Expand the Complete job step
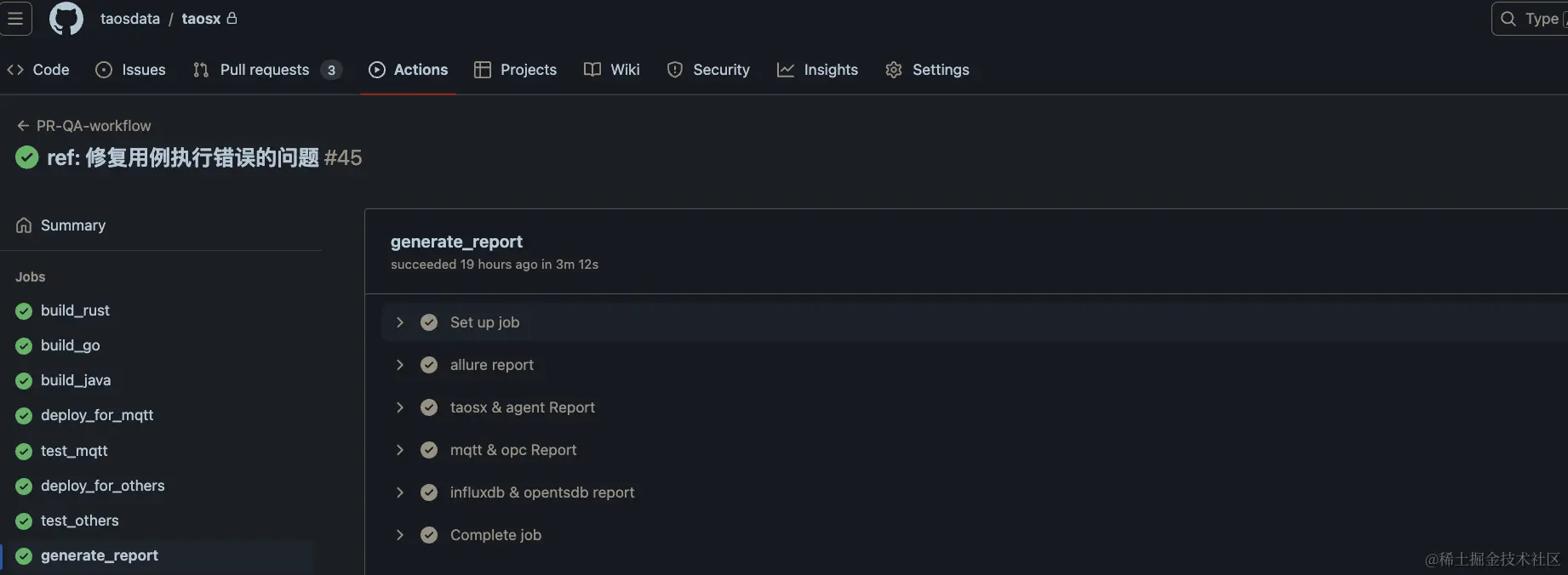Viewport: 1568px width, 575px height. [x=400, y=535]
